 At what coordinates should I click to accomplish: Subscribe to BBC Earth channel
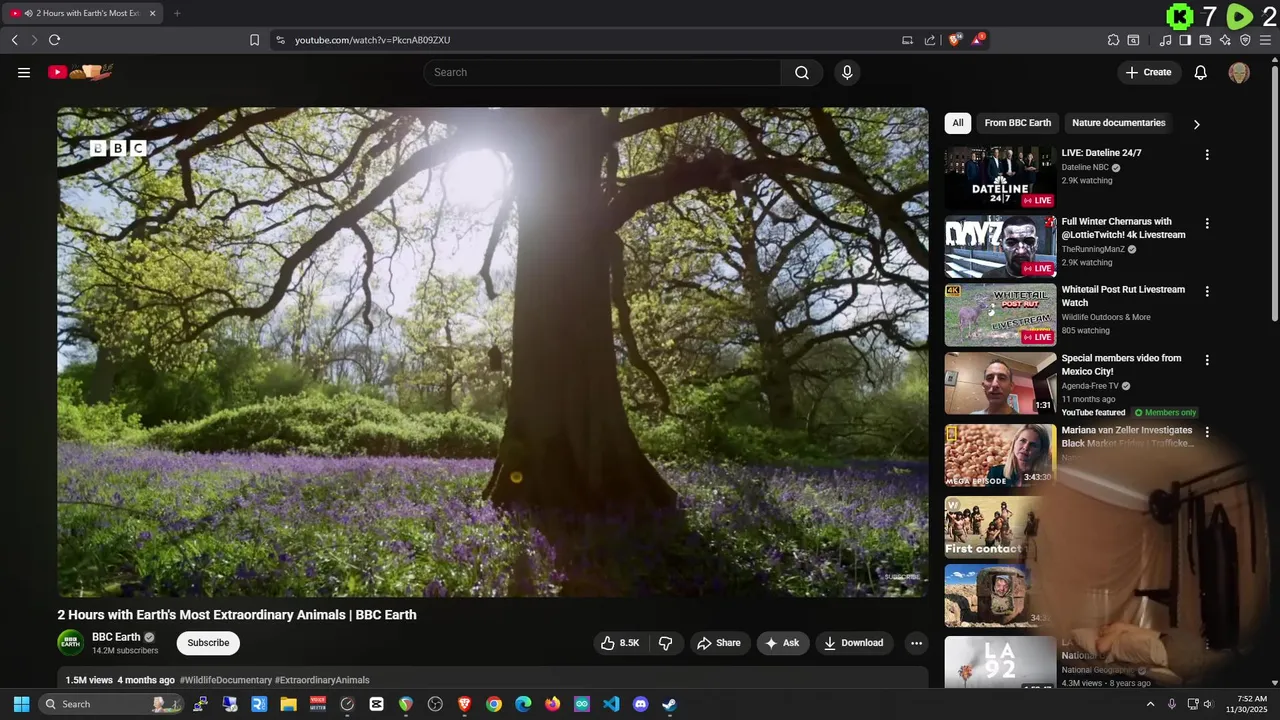208,643
